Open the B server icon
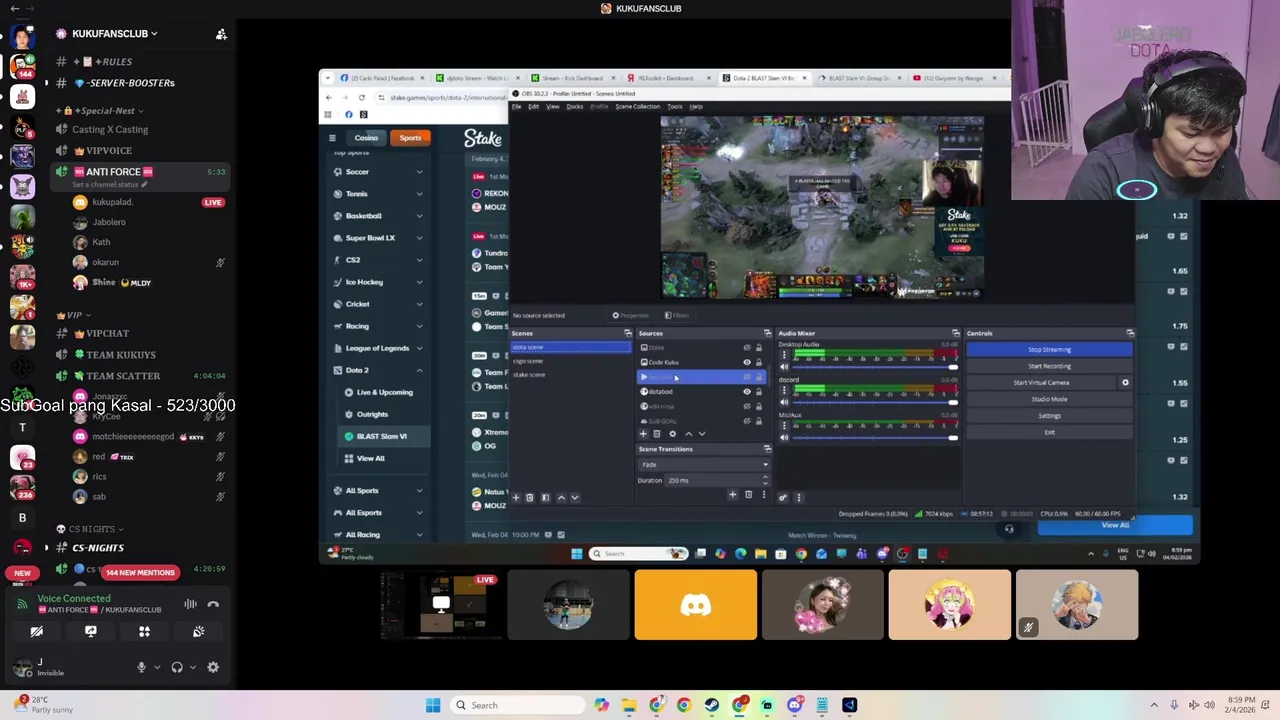The width and height of the screenshot is (1280, 720). 22,518
